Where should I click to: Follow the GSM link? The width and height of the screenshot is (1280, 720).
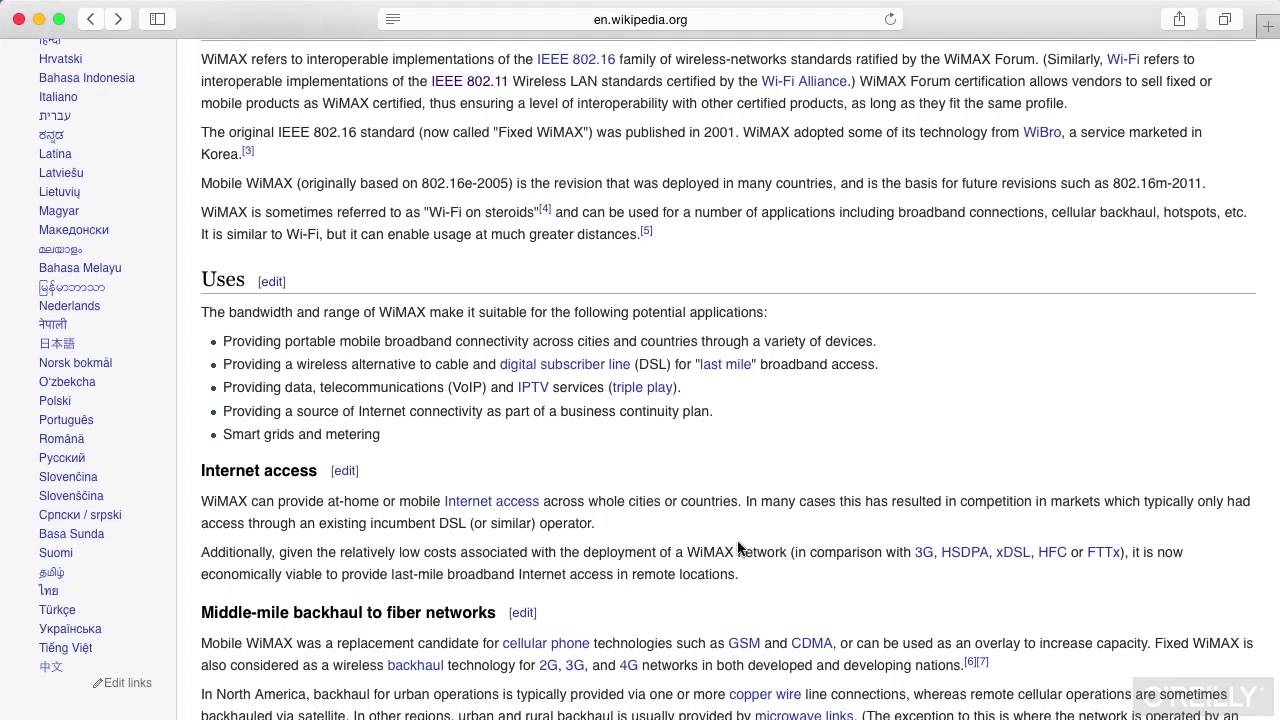pos(744,643)
